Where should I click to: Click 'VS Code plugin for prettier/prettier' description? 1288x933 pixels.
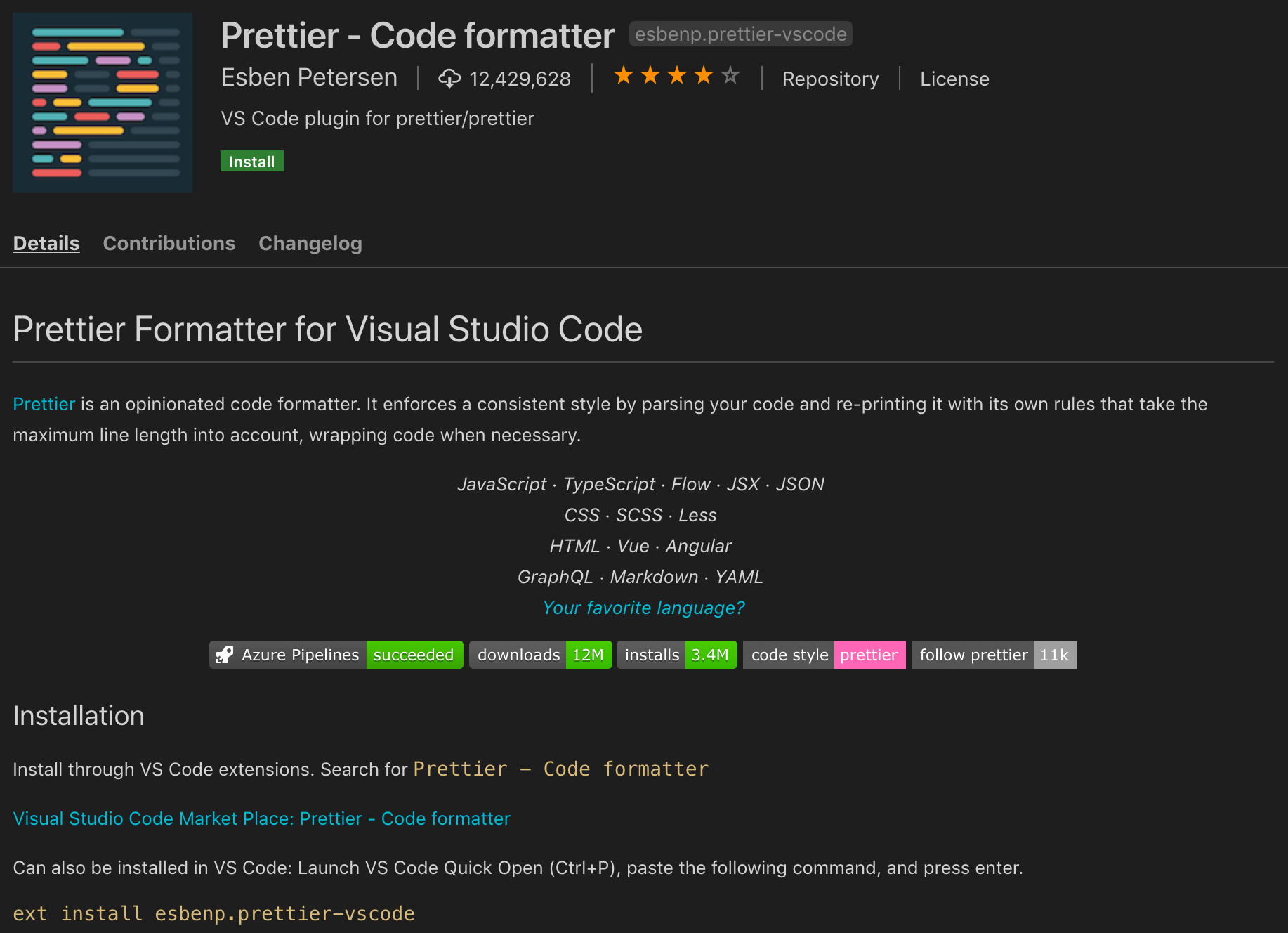[377, 118]
